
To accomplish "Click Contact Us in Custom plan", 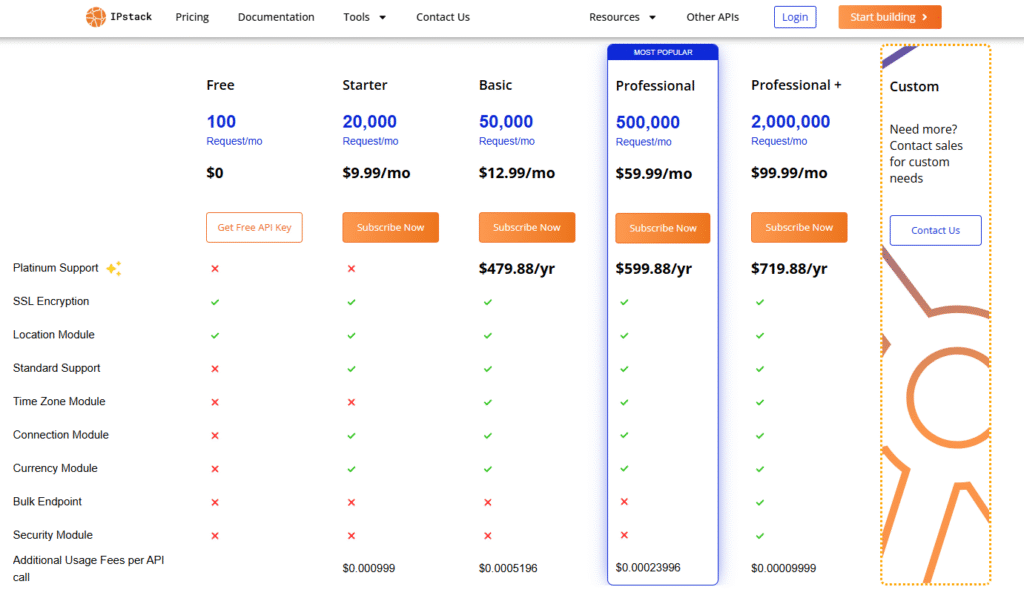I will [935, 230].
